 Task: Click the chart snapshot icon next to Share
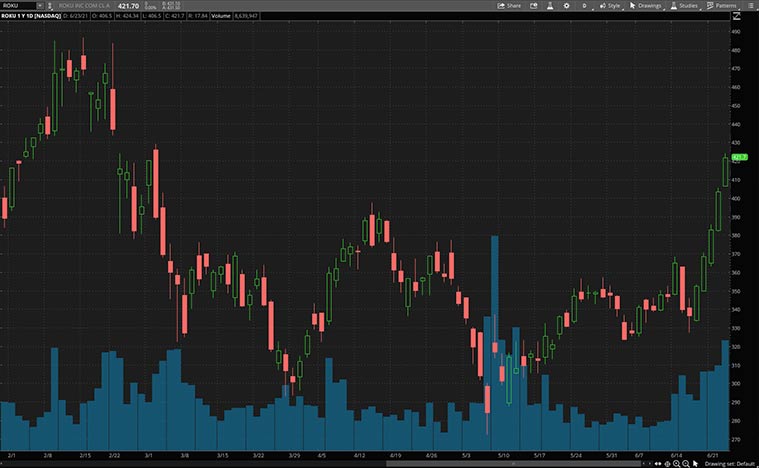[x=533, y=6]
